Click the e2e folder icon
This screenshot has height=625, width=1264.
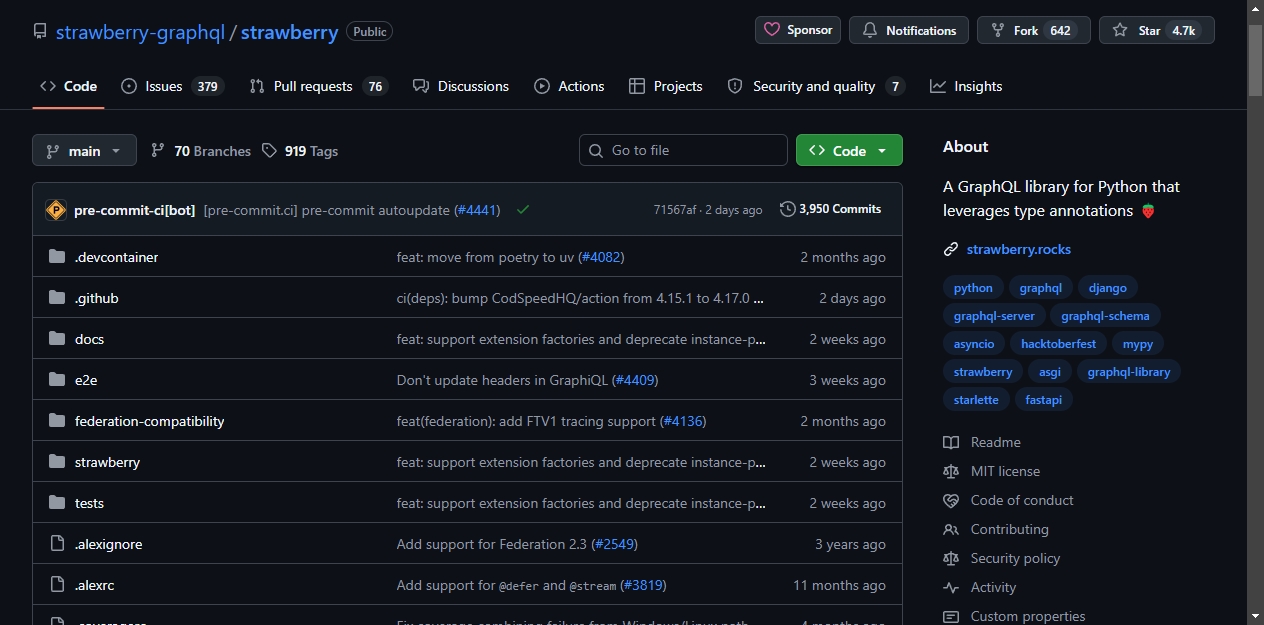[57, 380]
